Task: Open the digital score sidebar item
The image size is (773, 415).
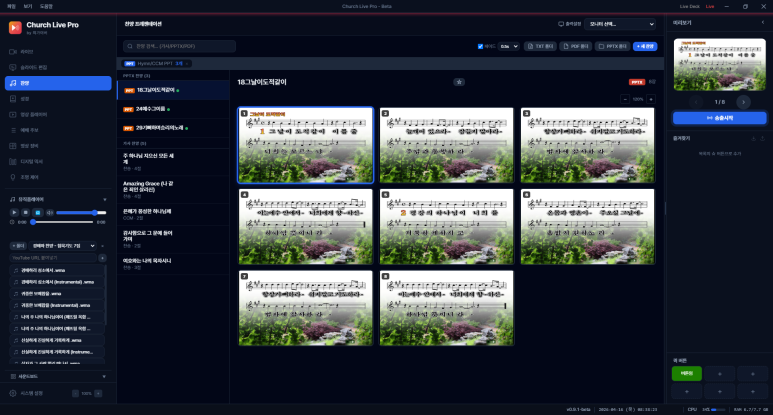Action: coord(58,162)
